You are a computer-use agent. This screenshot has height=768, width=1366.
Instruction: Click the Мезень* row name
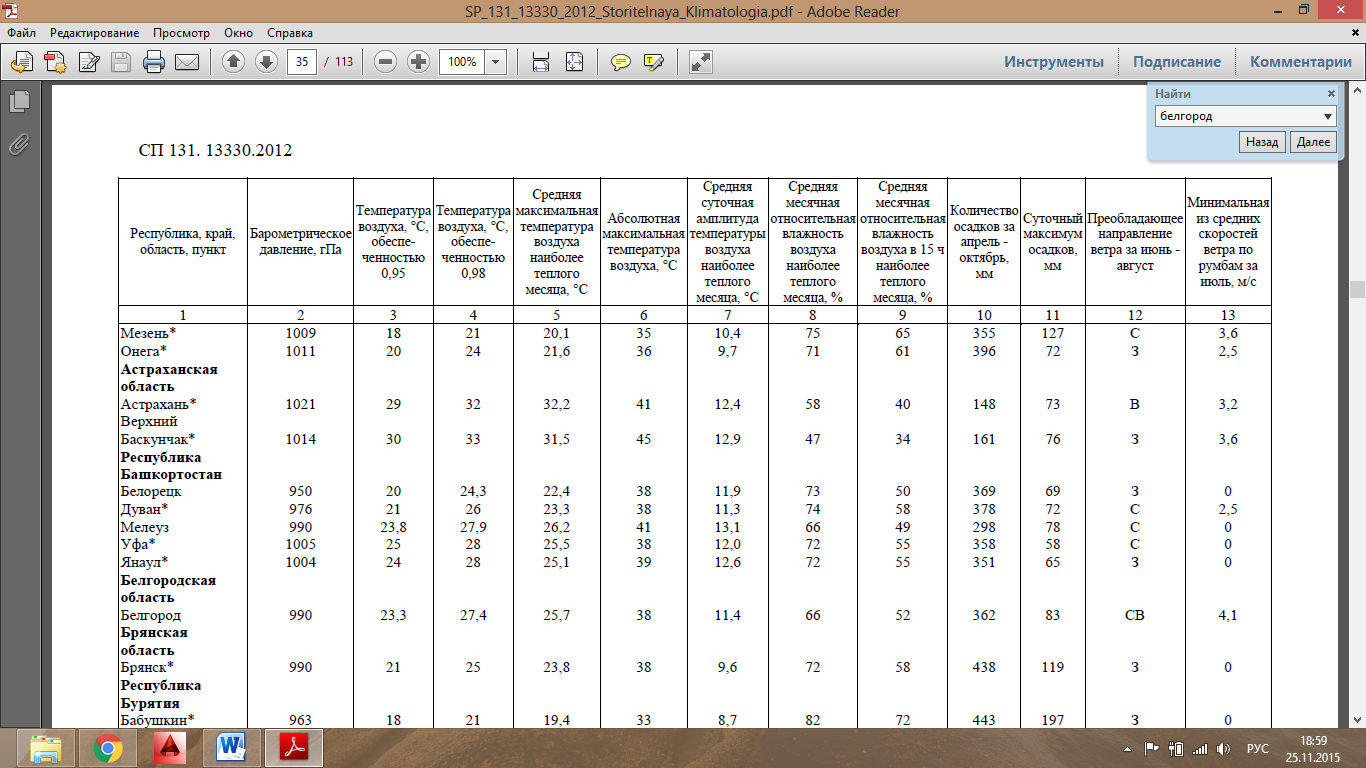point(149,332)
